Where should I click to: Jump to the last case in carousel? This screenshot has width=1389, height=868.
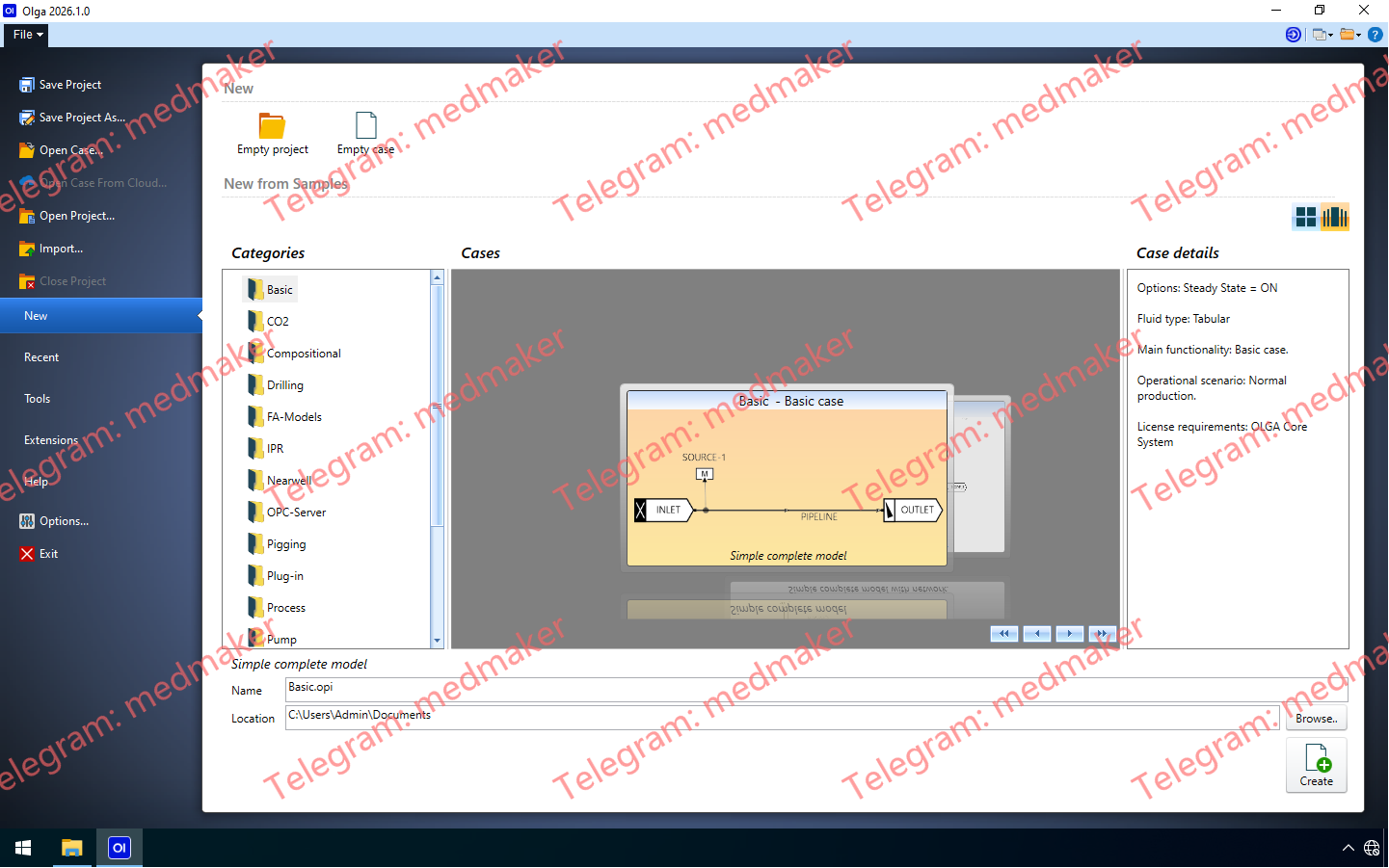point(1101,634)
